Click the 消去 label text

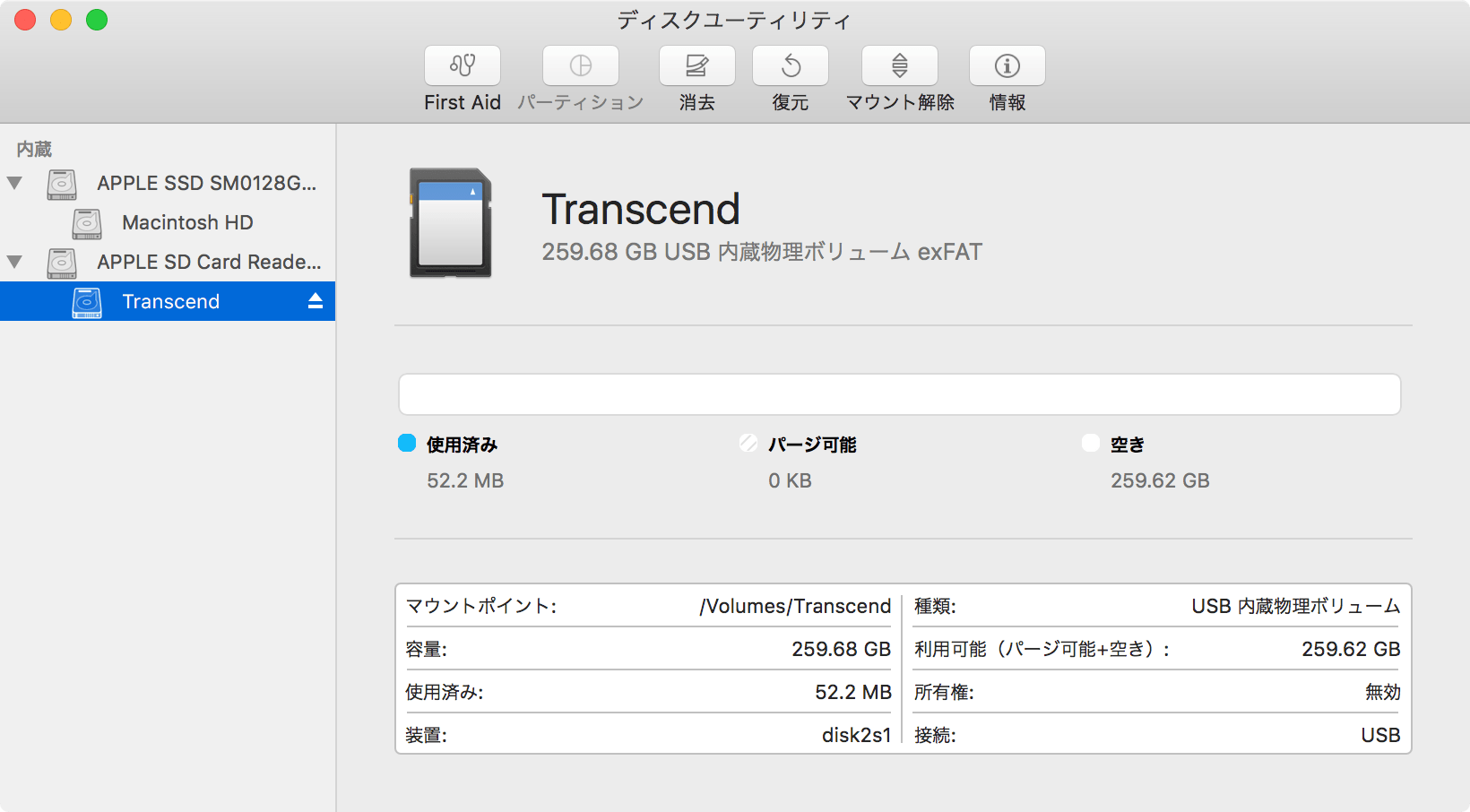(x=697, y=102)
